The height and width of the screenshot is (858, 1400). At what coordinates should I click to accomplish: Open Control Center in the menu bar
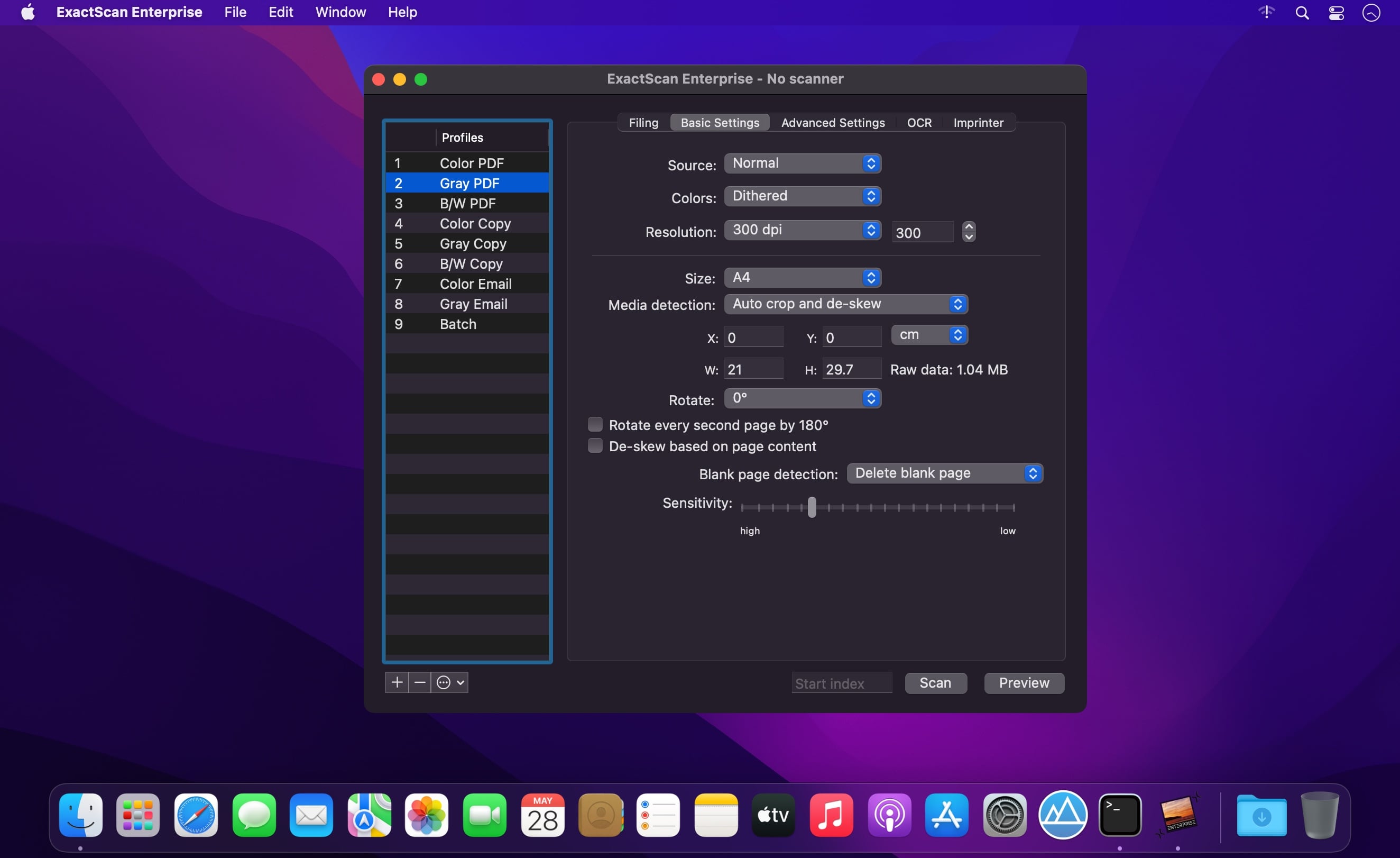coord(1337,13)
